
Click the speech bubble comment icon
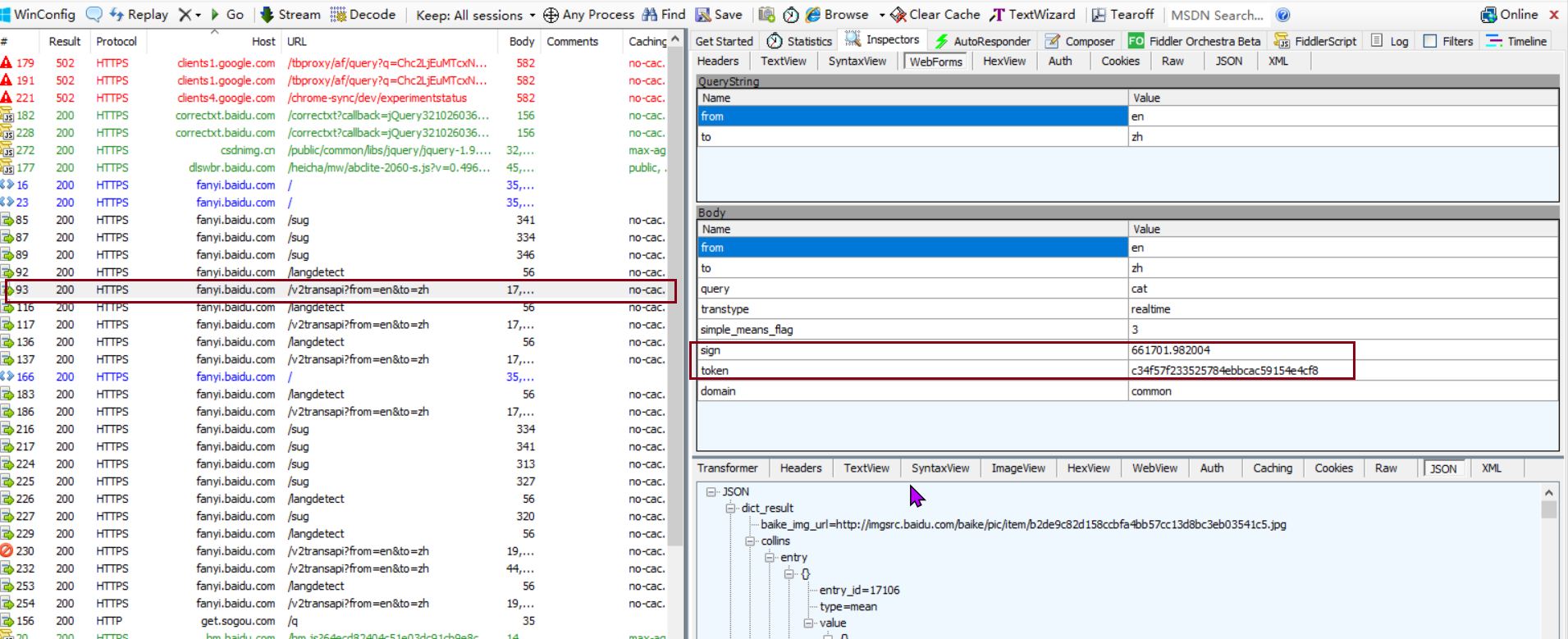point(94,15)
